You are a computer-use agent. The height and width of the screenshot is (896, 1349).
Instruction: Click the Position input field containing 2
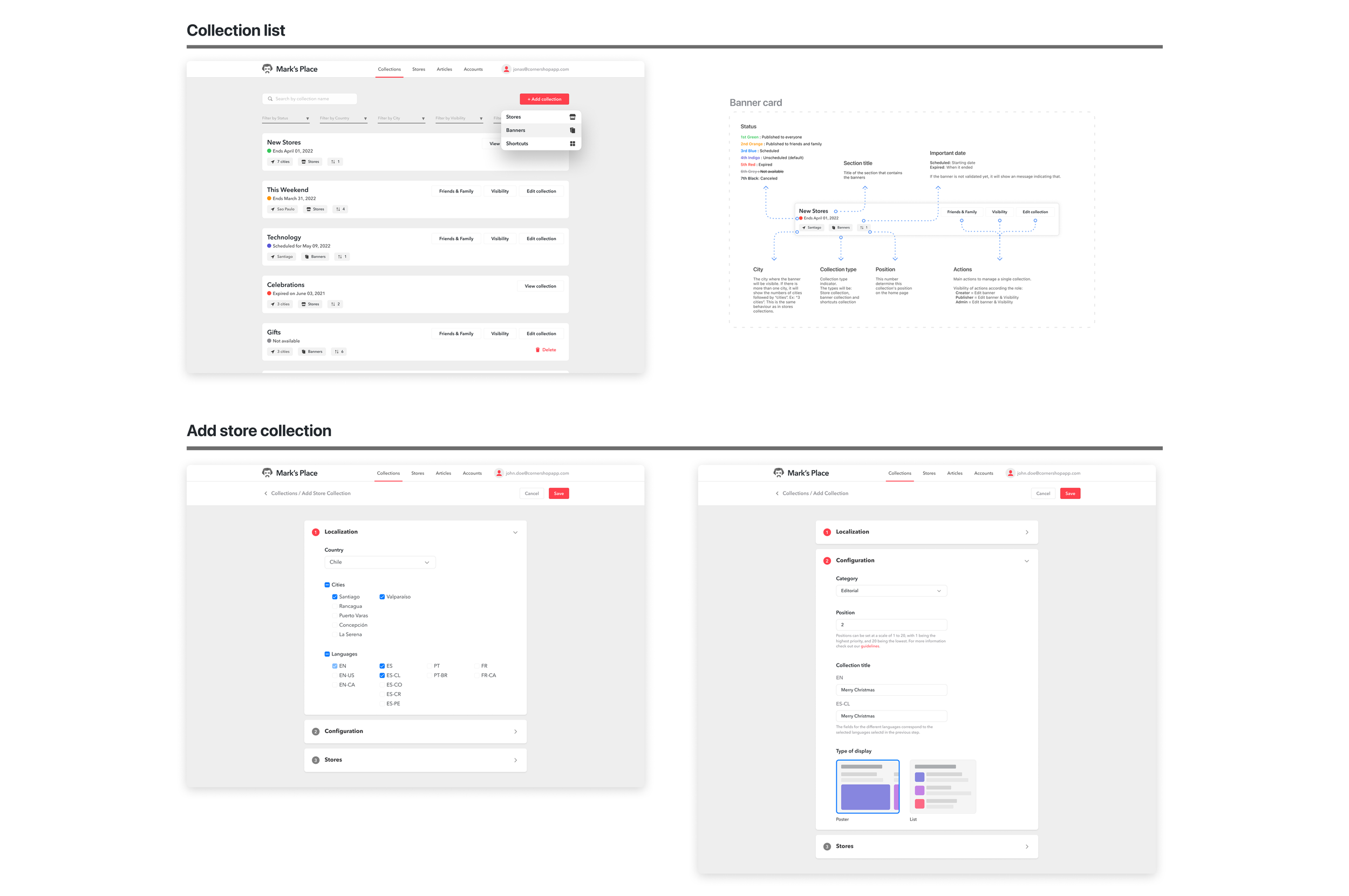tap(890, 625)
